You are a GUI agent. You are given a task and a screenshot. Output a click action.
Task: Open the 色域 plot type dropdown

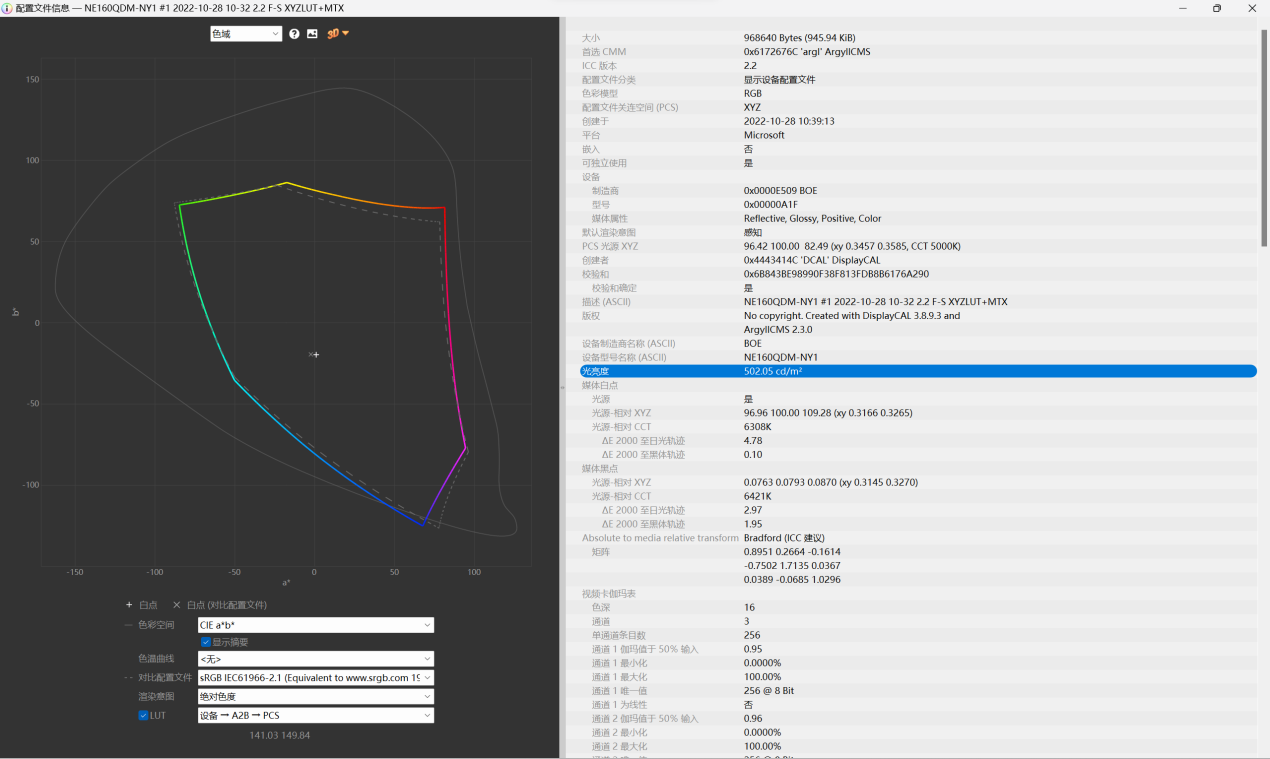coord(246,34)
